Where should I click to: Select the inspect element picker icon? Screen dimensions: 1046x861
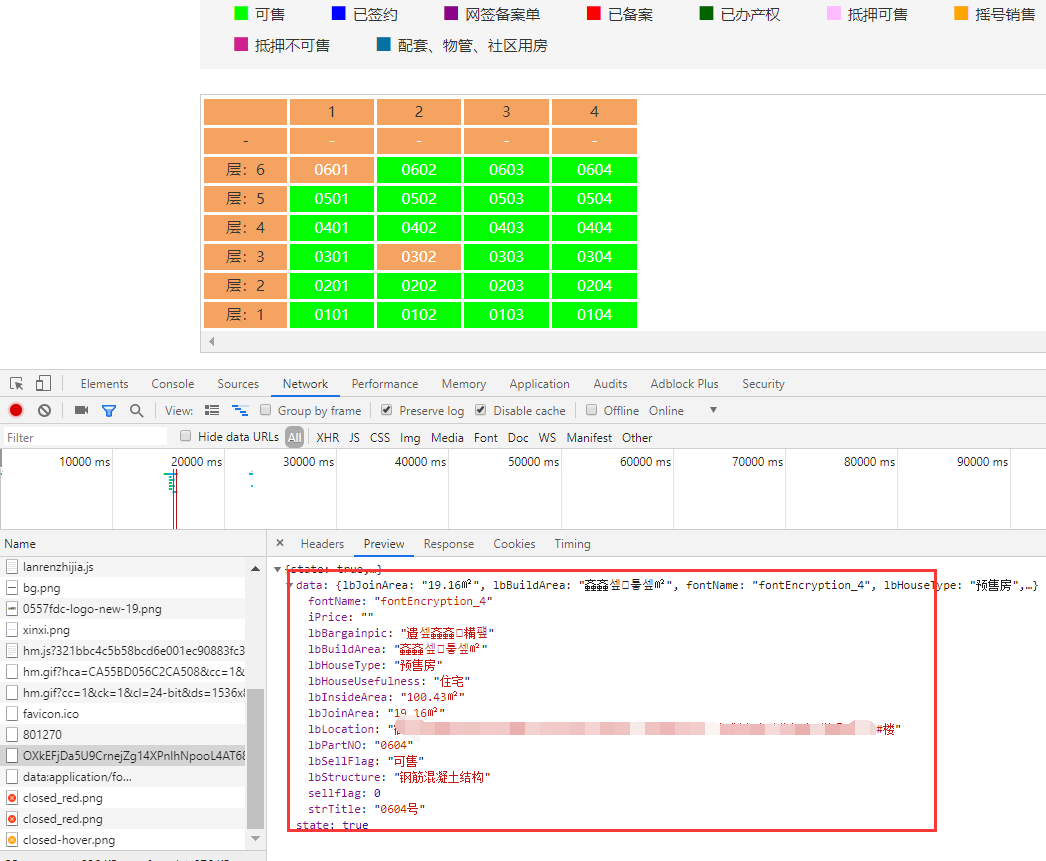click(17, 383)
